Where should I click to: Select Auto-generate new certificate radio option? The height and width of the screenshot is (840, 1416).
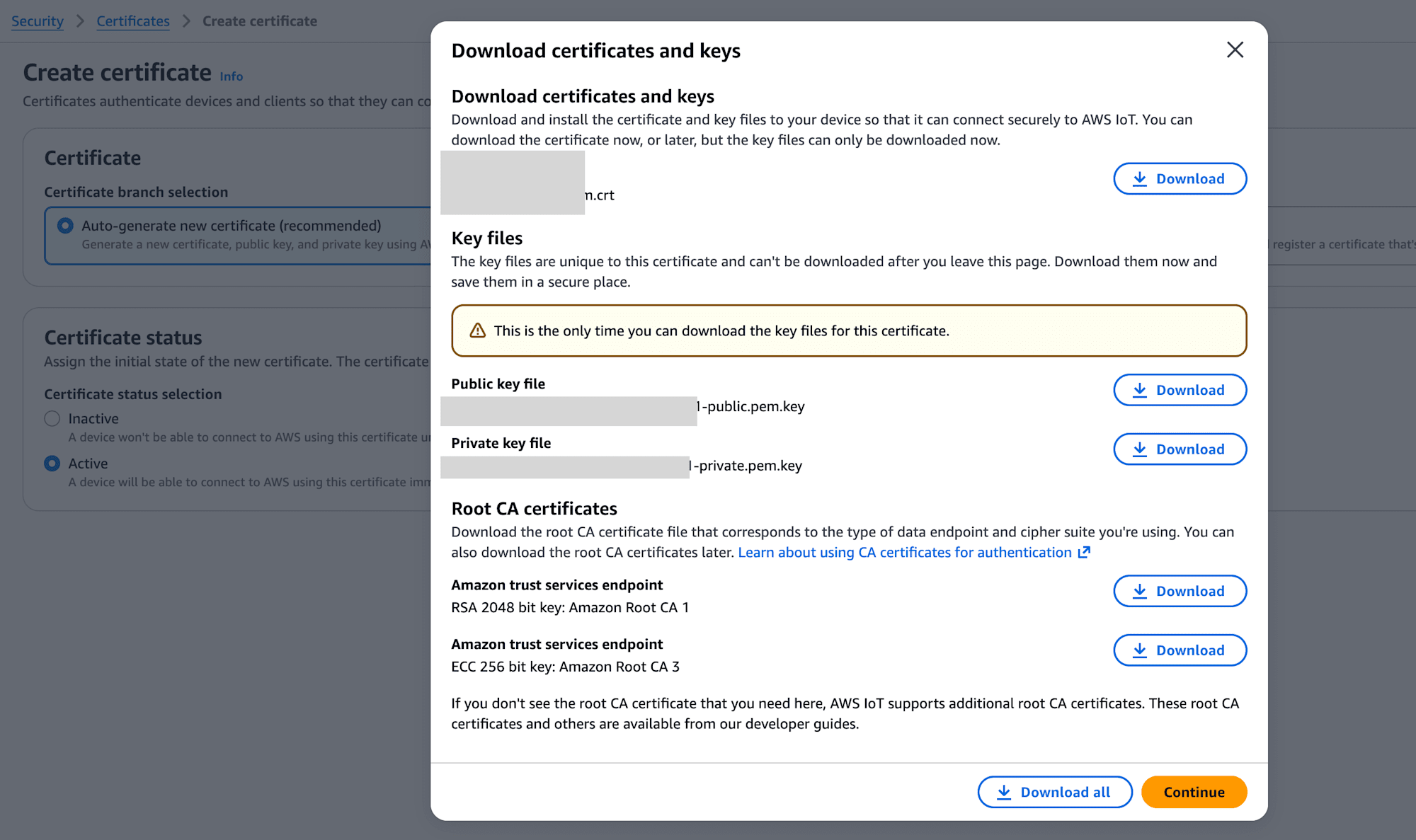pyautogui.click(x=65, y=226)
